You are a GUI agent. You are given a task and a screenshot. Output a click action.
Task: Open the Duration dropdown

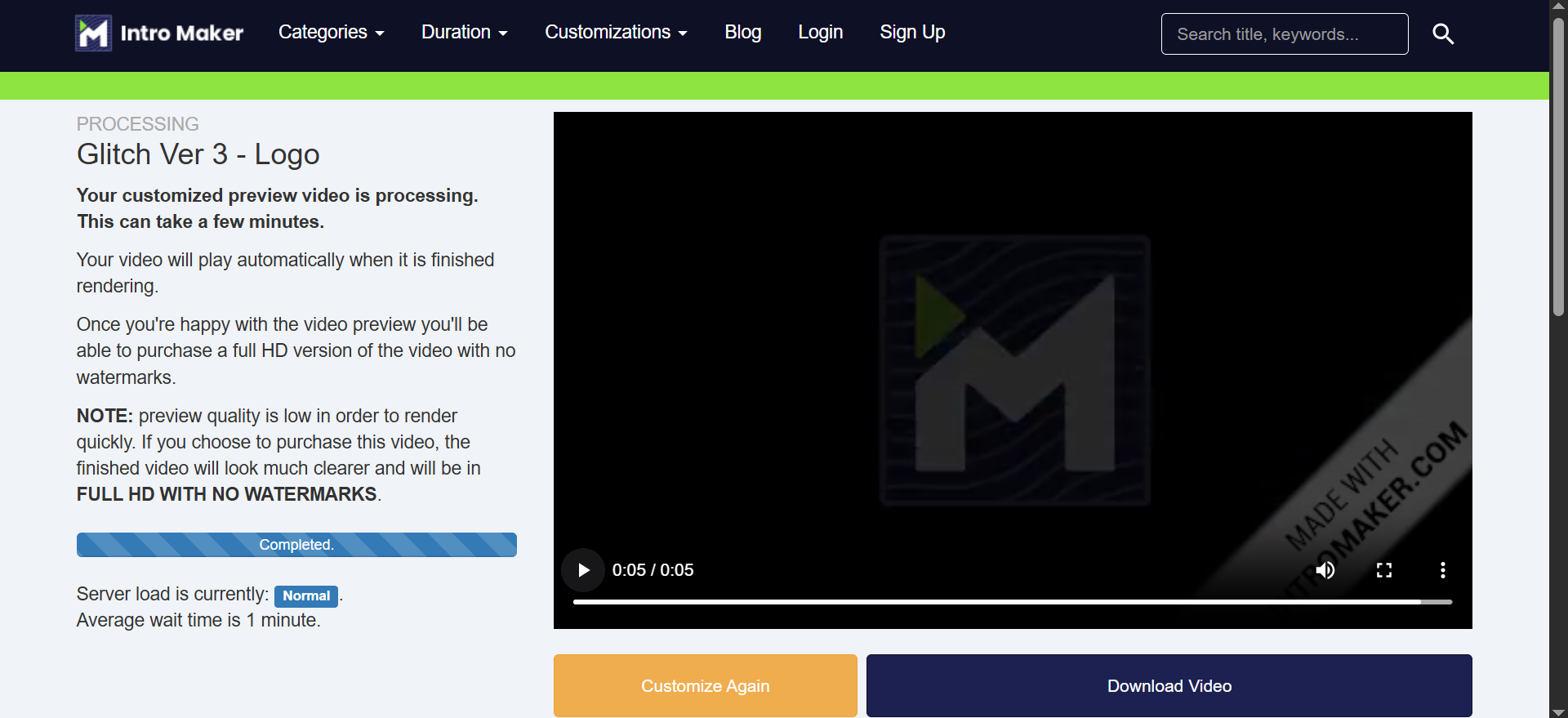tap(464, 32)
